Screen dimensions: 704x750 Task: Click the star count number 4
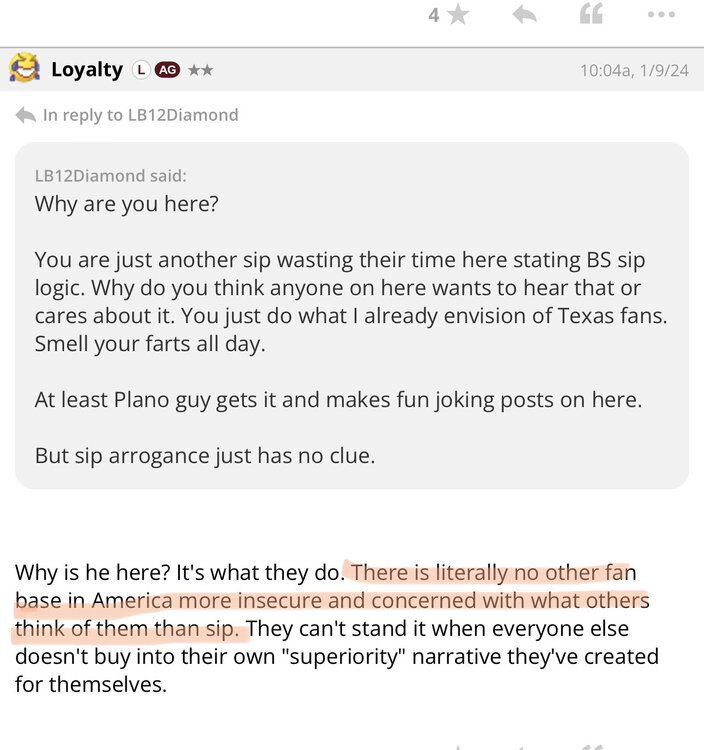(x=433, y=15)
